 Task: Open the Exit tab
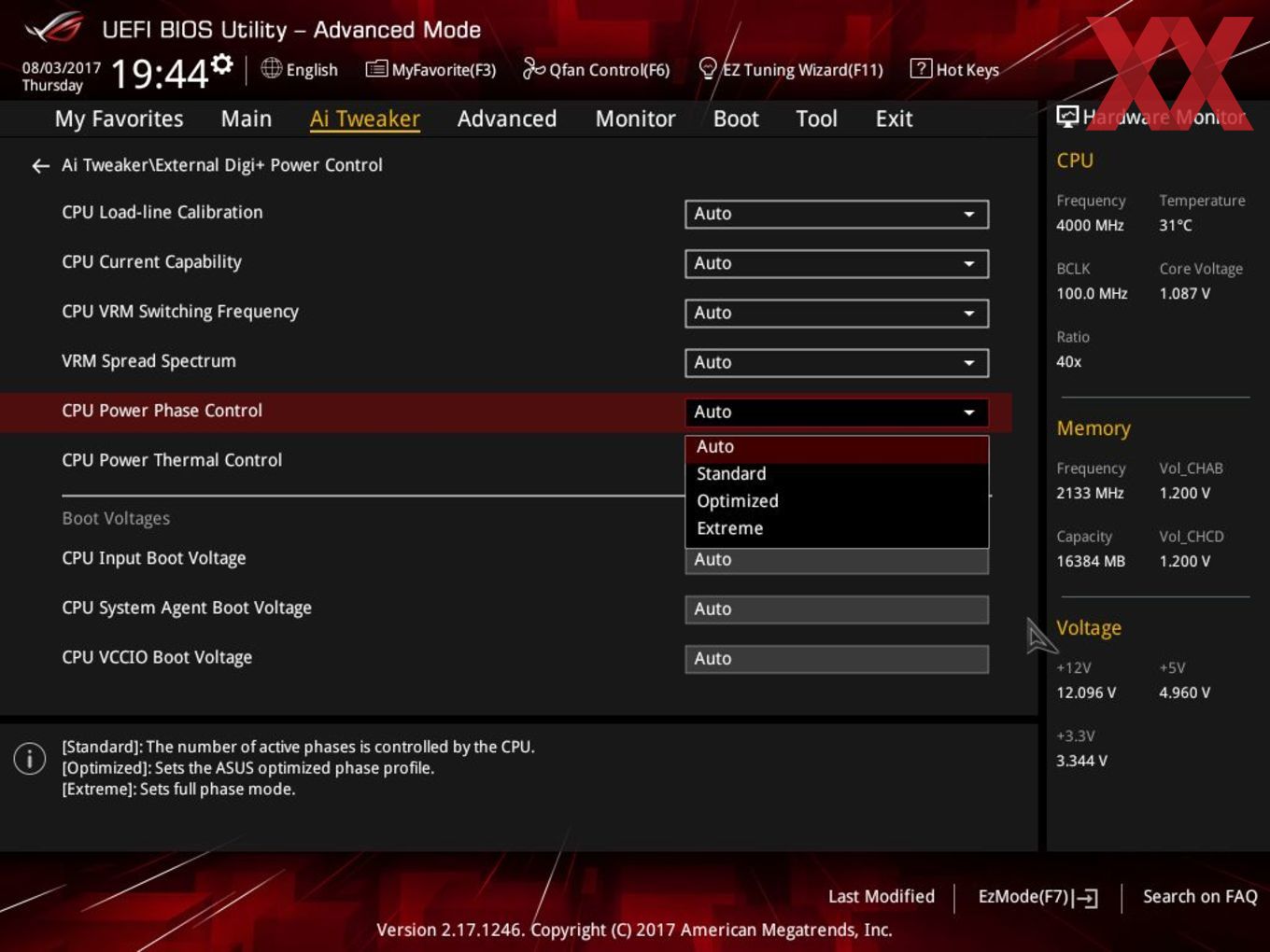point(894,119)
